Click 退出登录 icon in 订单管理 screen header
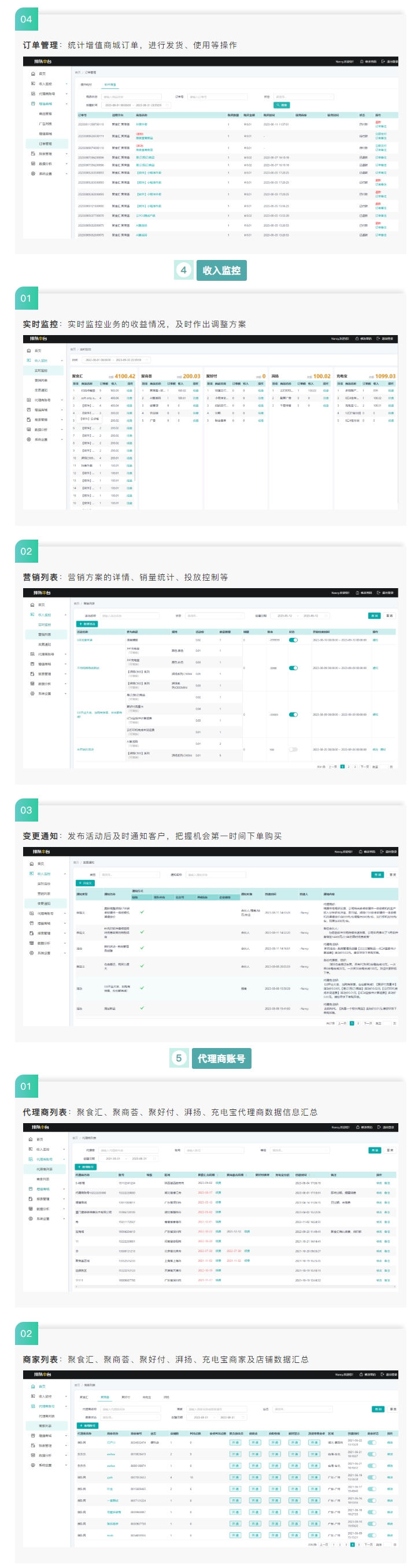Image resolution: width=418 pixels, height=1568 pixels. pos(383,61)
